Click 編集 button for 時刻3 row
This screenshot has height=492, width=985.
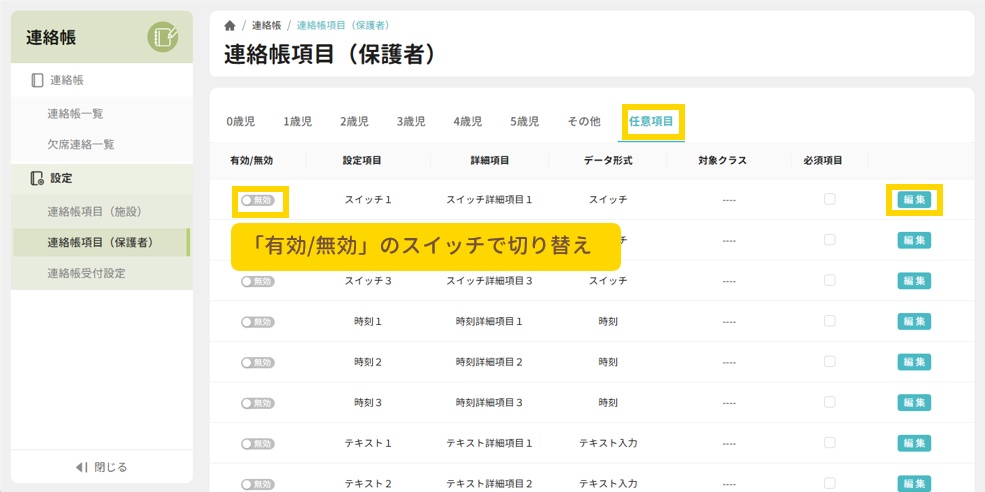coord(914,403)
